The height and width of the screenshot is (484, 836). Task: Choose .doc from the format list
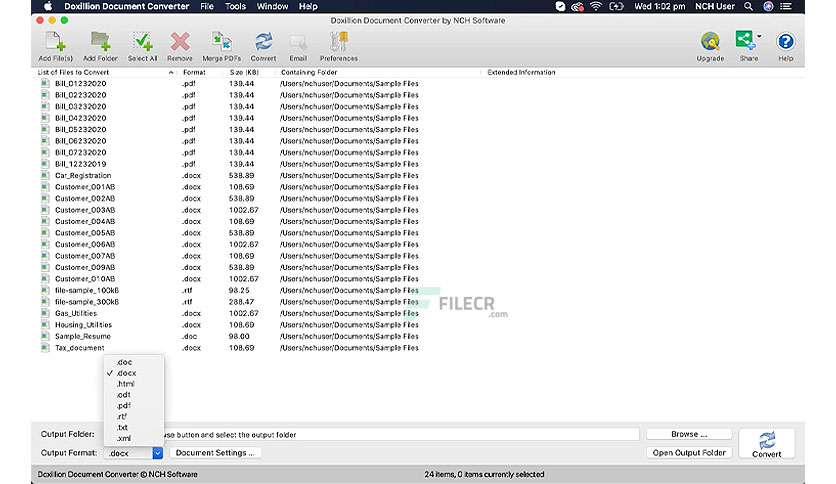[x=134, y=362]
